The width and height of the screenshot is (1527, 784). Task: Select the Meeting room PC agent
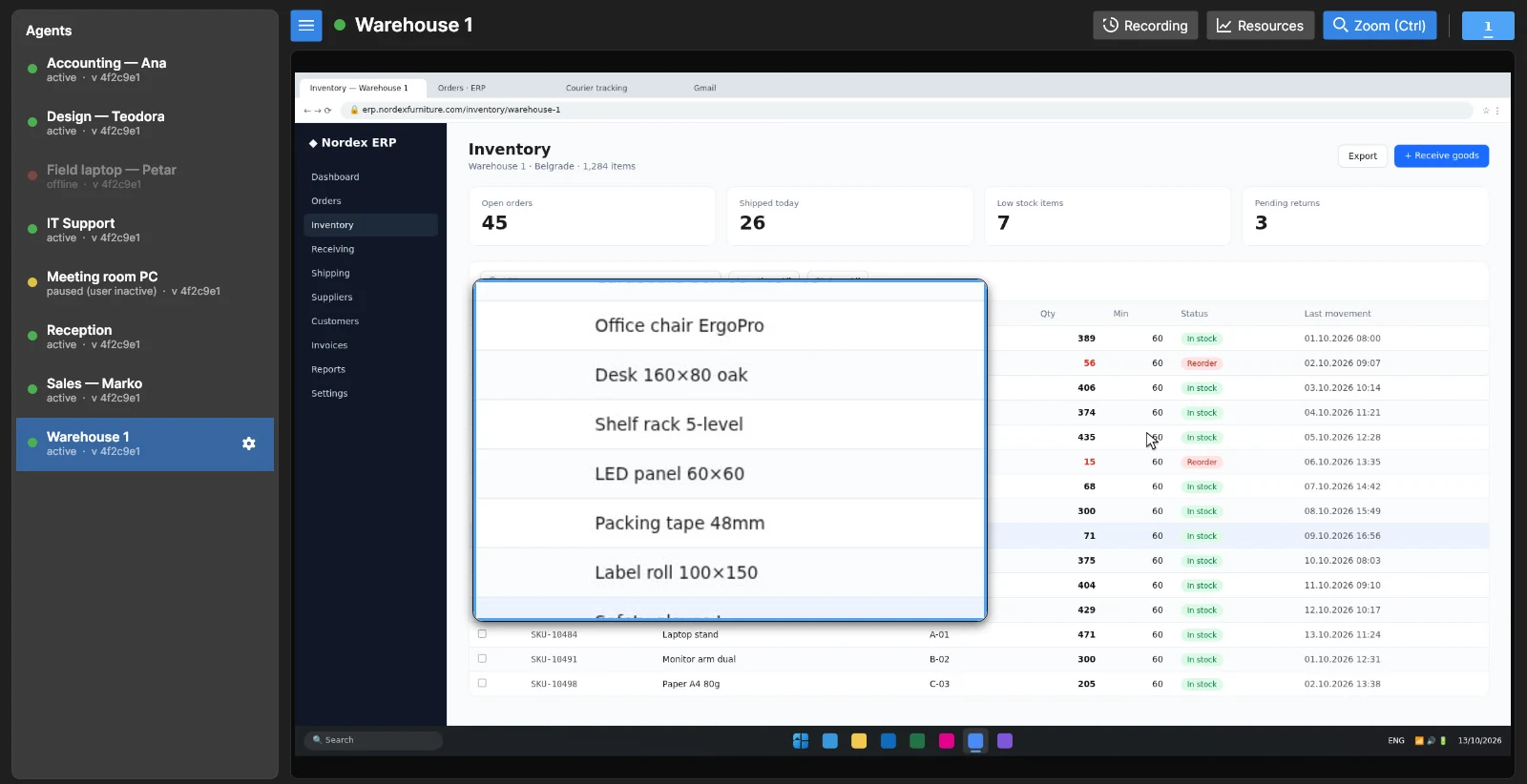[145, 283]
